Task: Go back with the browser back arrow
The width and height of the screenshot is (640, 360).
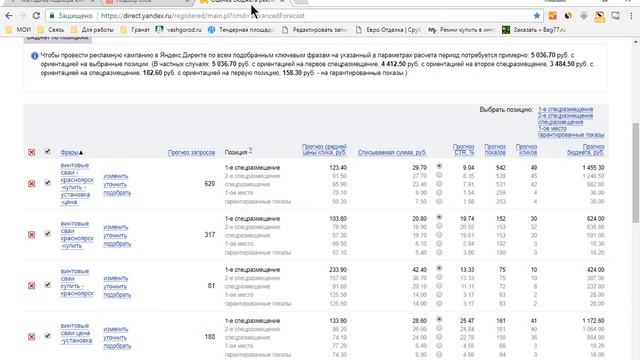Action: click(9, 16)
